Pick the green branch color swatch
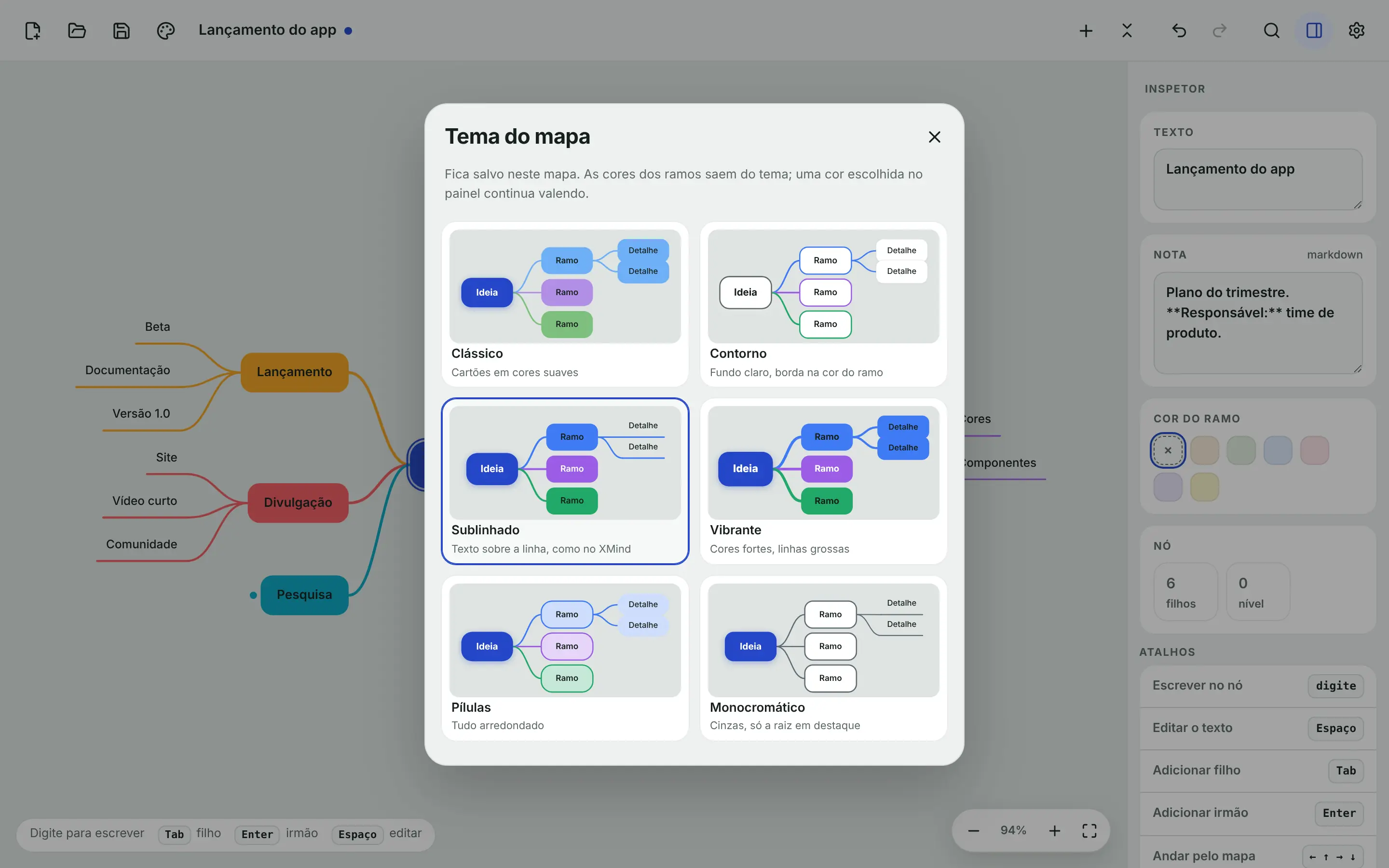This screenshot has width=1389, height=868. pyautogui.click(x=1241, y=450)
